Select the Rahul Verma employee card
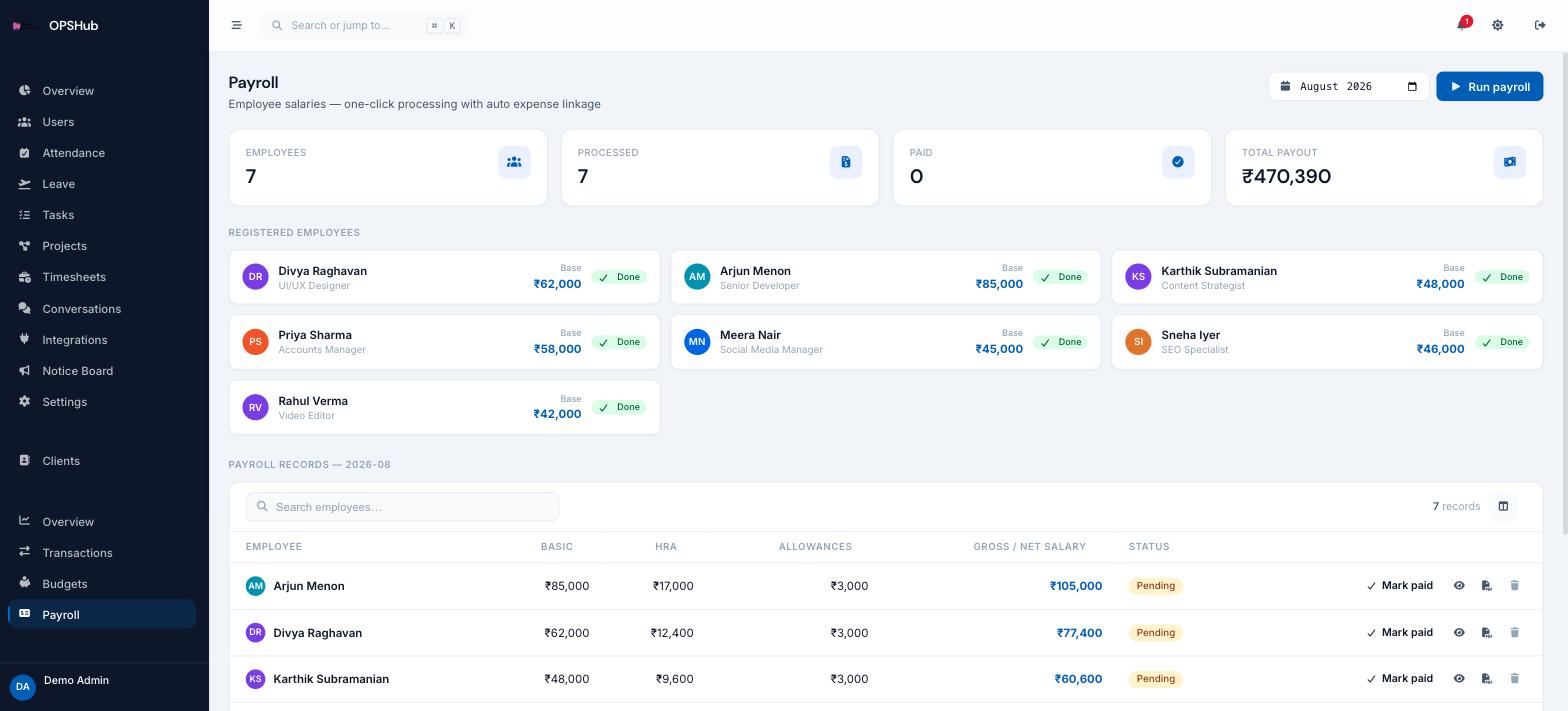1568x711 pixels. (444, 407)
